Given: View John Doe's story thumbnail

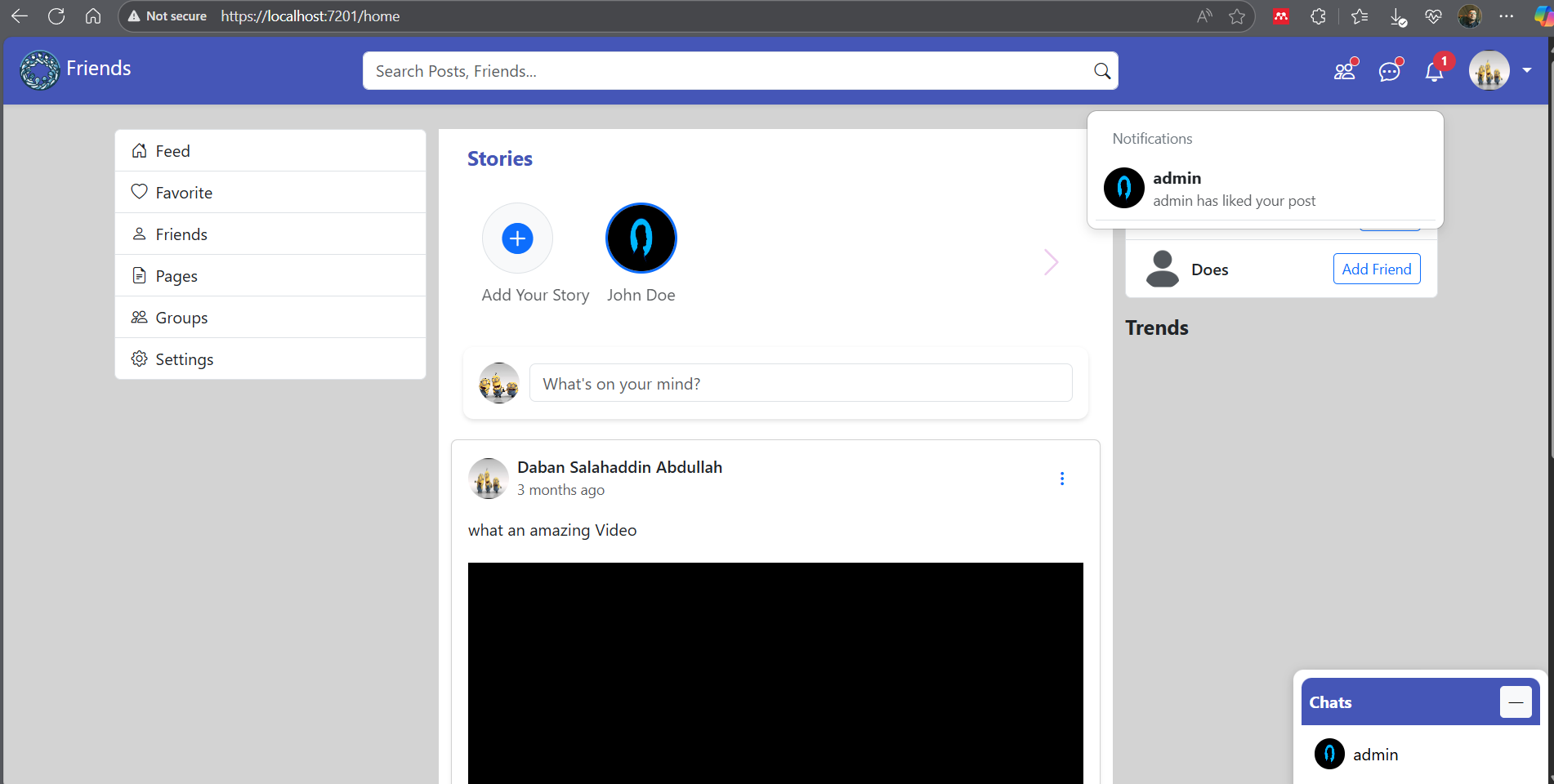Looking at the screenshot, I should pos(641,238).
